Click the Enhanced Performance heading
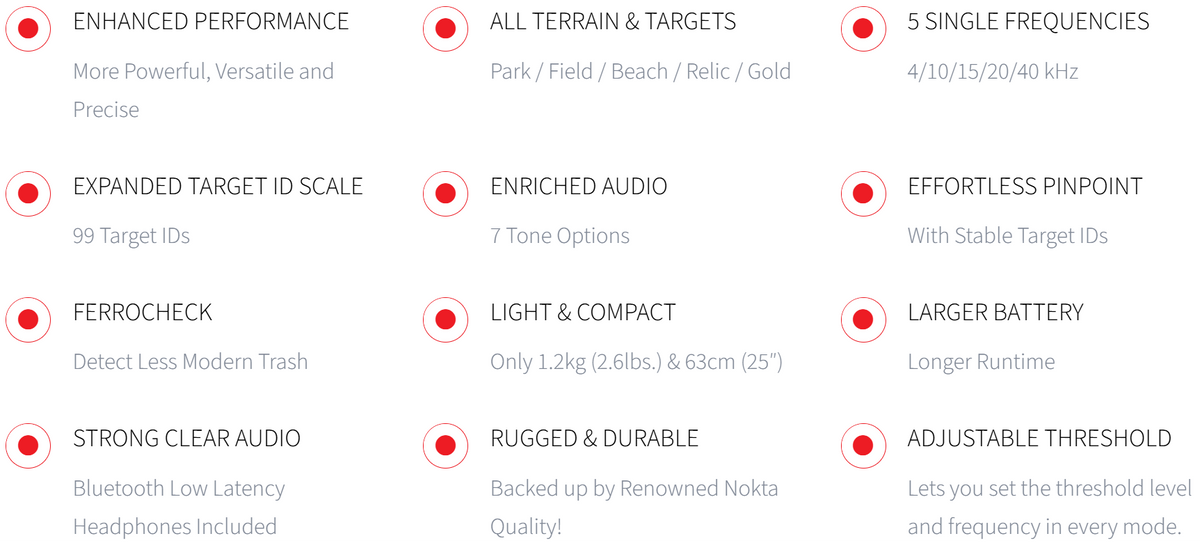The height and width of the screenshot is (543, 1200). coord(211,21)
